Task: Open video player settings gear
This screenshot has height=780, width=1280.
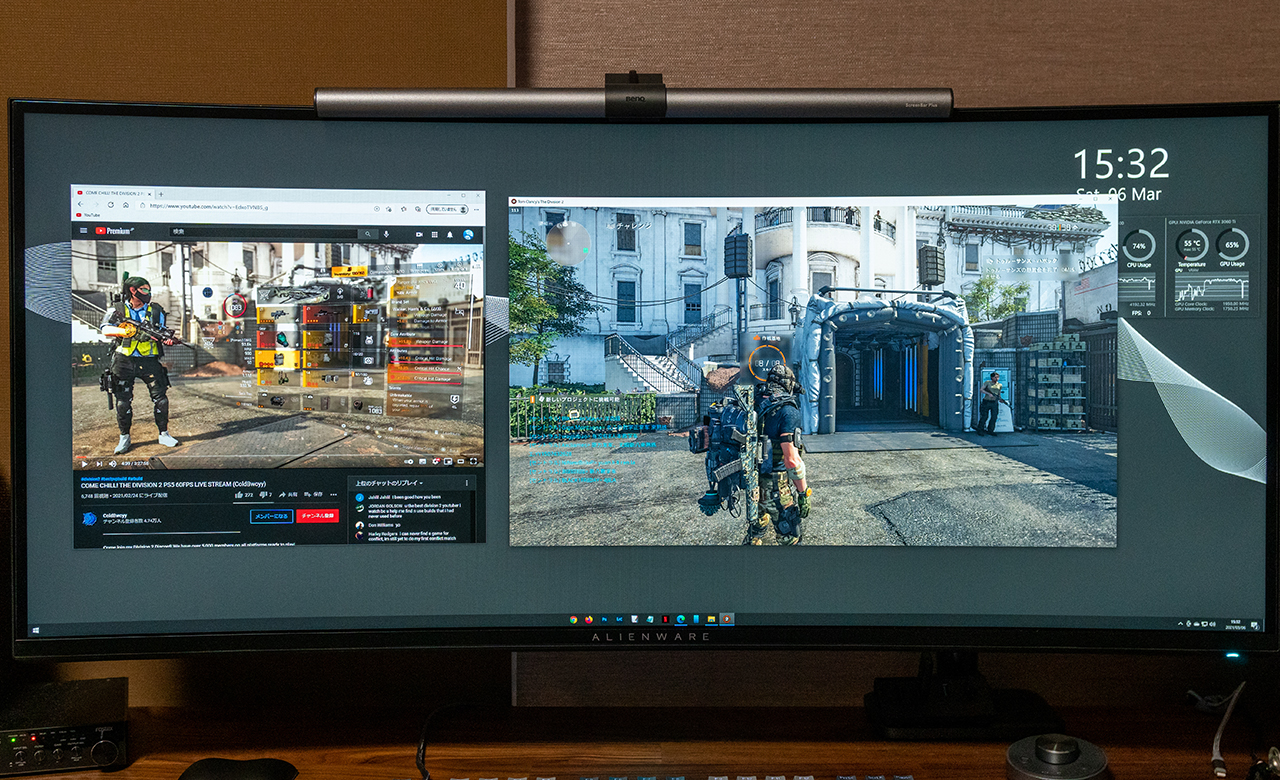Action: click(437, 462)
